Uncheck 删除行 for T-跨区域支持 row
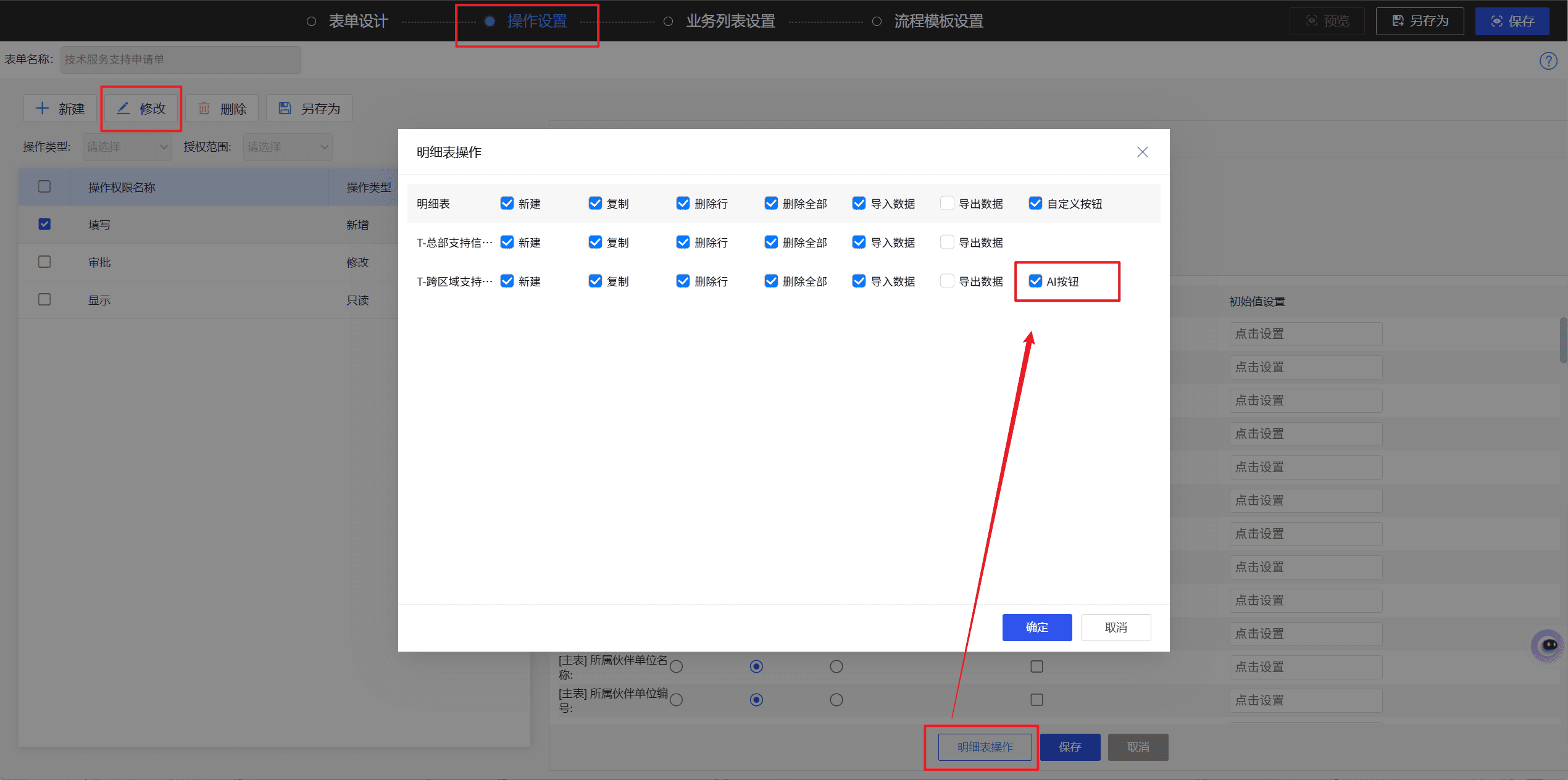The width and height of the screenshot is (1568, 780). click(683, 281)
